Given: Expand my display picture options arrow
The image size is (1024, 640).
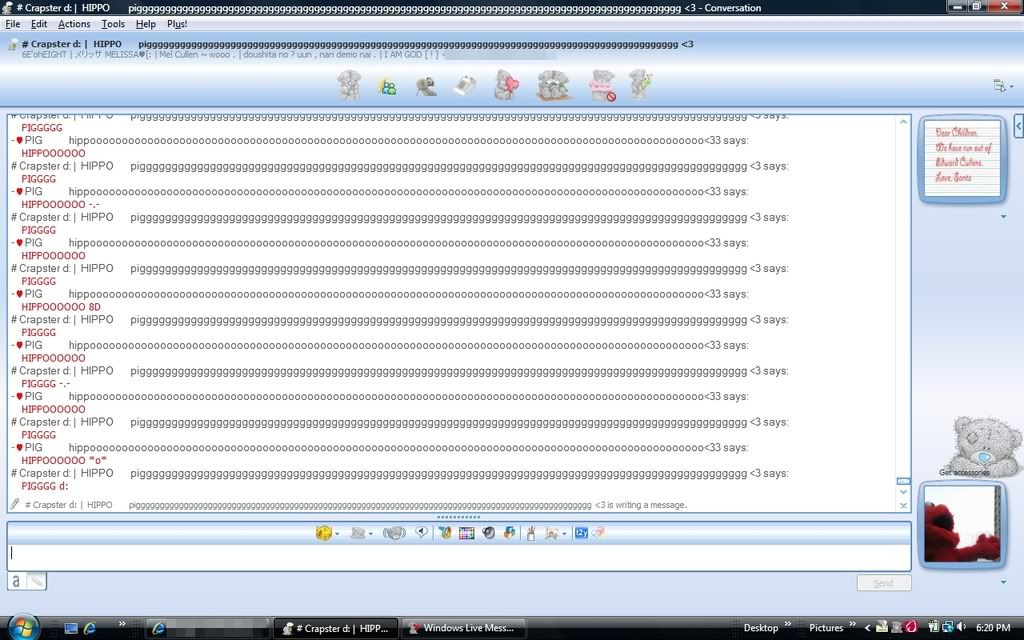Looking at the screenshot, I should tap(1003, 582).
